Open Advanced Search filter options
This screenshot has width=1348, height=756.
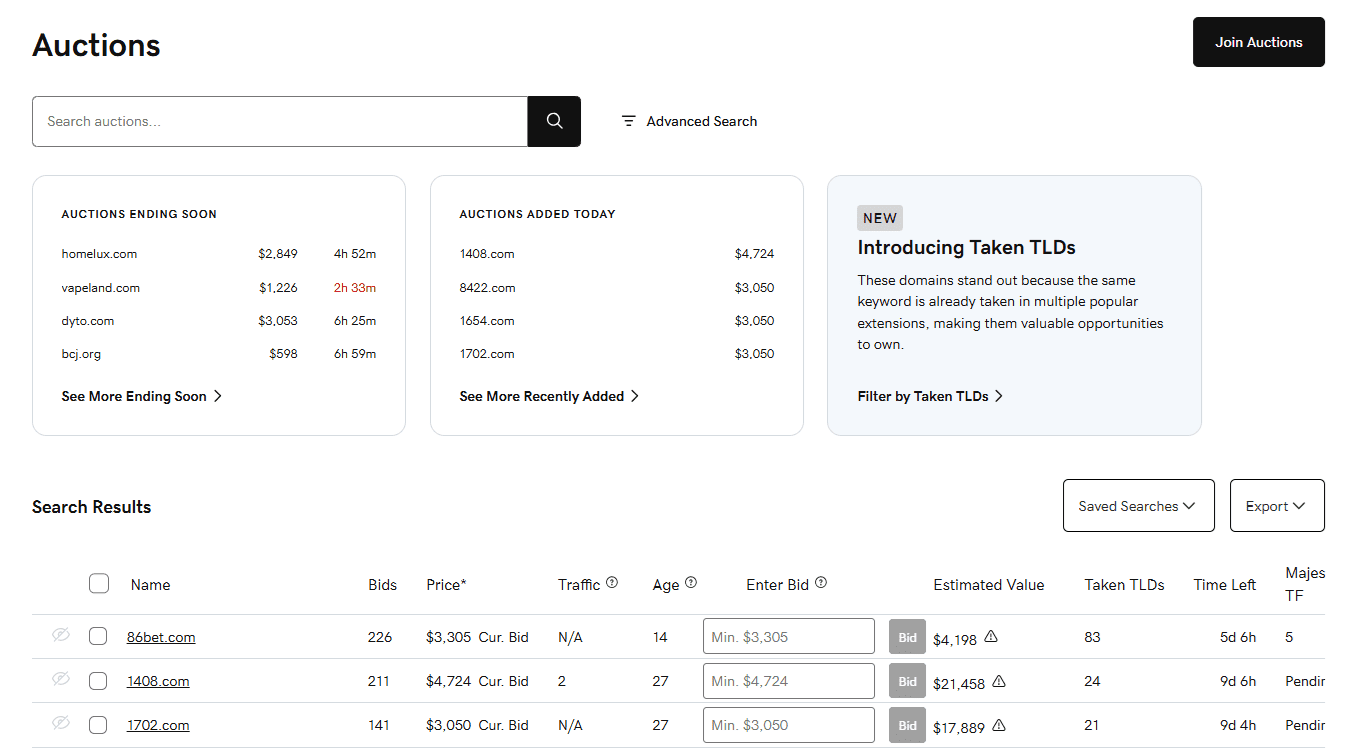coord(689,121)
